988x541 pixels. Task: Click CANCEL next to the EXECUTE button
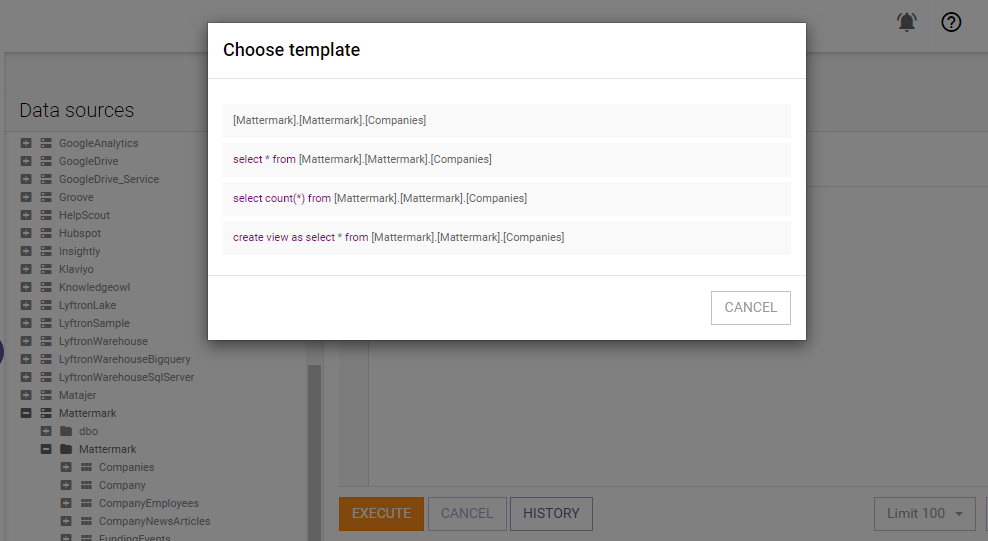click(467, 514)
